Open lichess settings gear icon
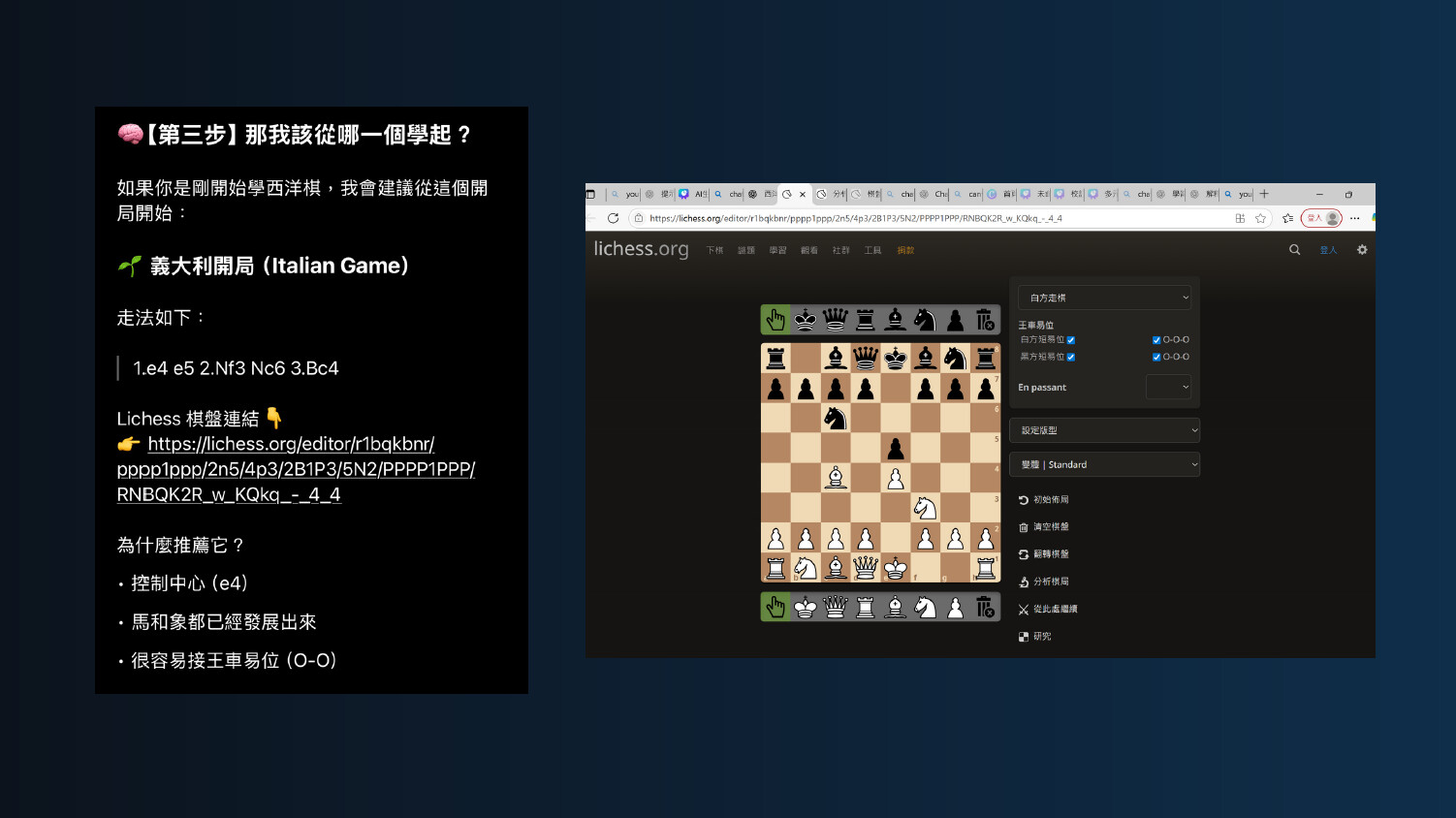The image size is (1456, 818). pyautogui.click(x=1362, y=250)
